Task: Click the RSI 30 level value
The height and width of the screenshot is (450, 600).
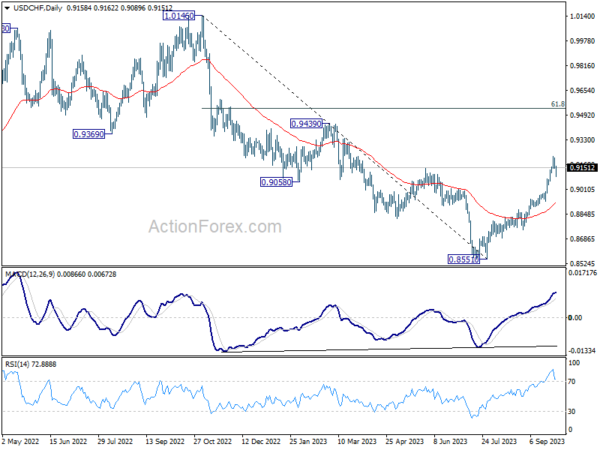Action: click(x=573, y=411)
